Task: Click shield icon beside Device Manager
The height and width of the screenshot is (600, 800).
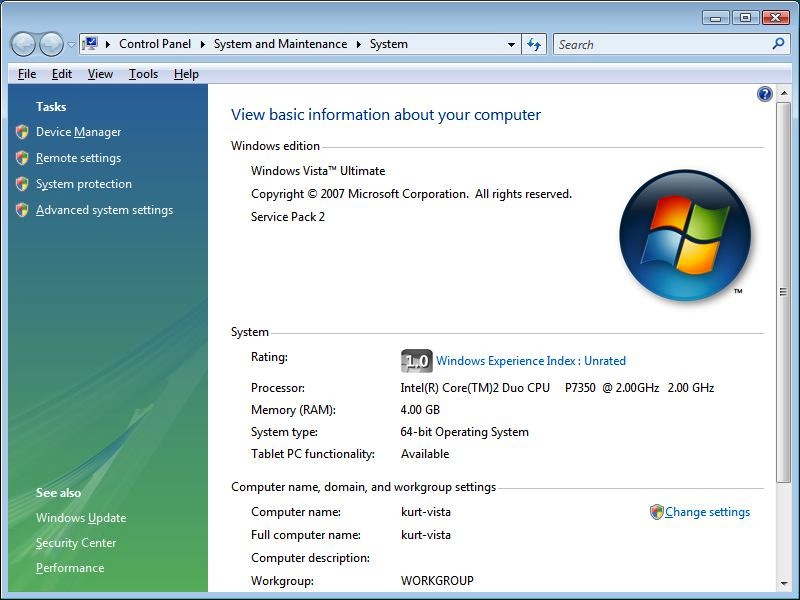Action: pyautogui.click(x=22, y=132)
